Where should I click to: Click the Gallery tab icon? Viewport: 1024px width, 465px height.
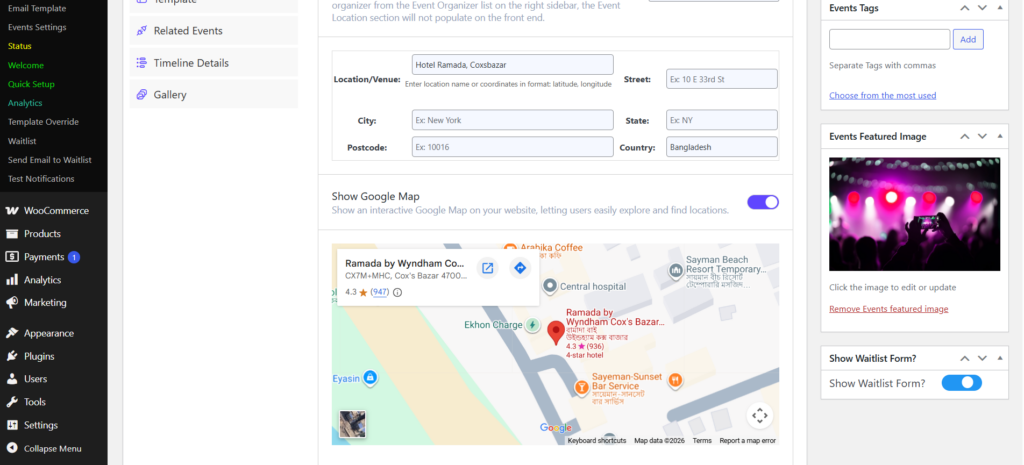[x=141, y=95]
